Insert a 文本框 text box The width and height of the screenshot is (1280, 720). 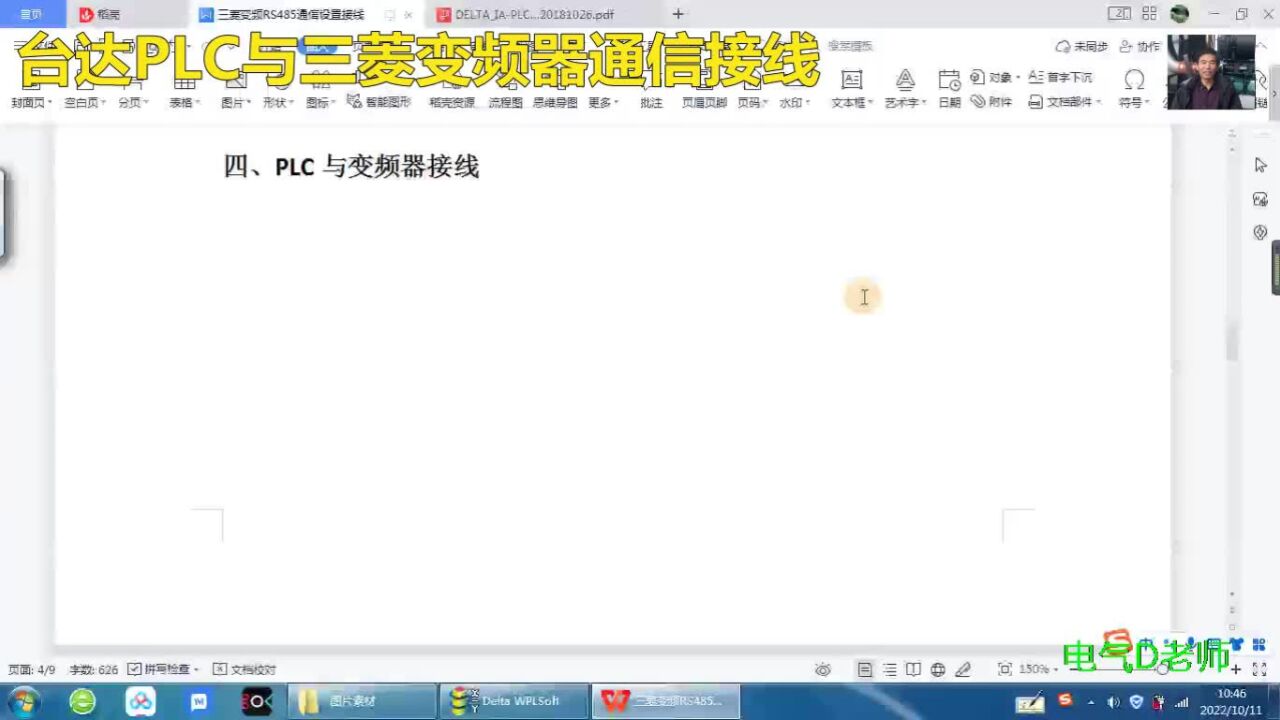coord(852,90)
